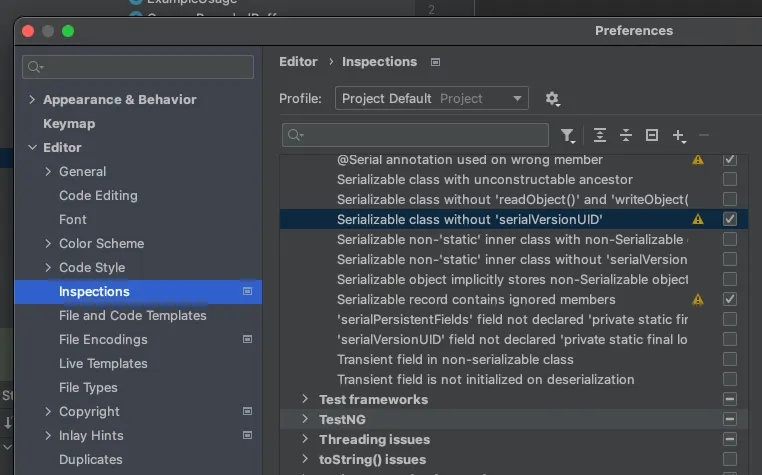The height and width of the screenshot is (475, 762).
Task: Click the filter inspections funnel icon
Action: 567,135
